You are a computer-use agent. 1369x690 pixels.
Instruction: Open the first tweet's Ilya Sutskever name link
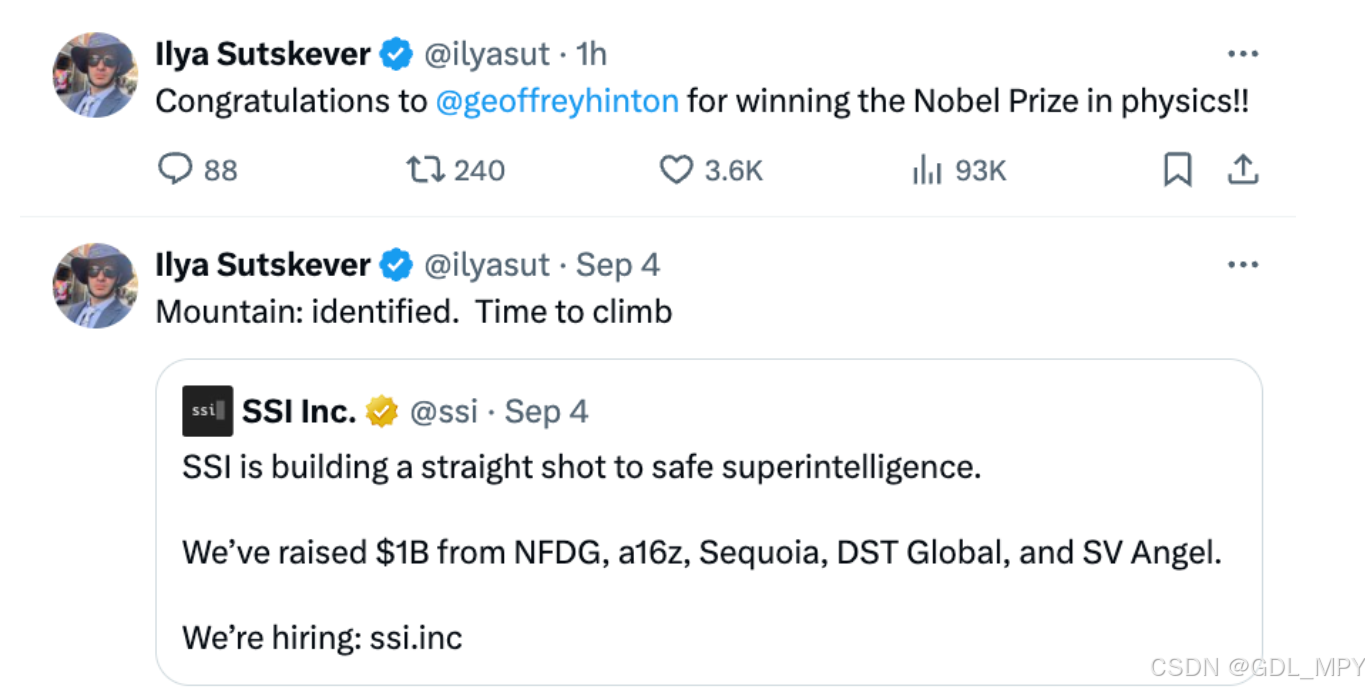point(263,54)
